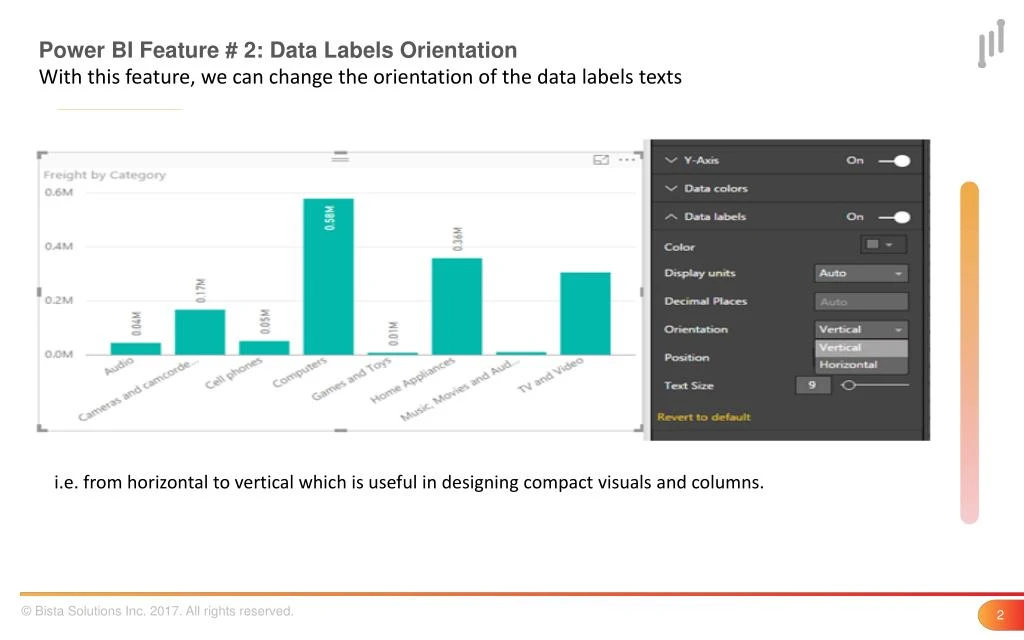Click the drag grabber handle above the chart
The image size is (1024, 640).
tap(340, 158)
